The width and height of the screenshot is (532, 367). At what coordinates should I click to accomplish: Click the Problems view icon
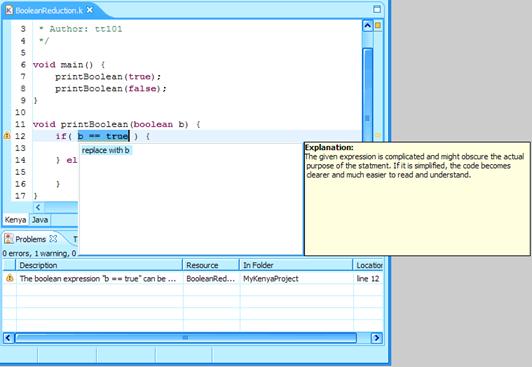[8, 239]
